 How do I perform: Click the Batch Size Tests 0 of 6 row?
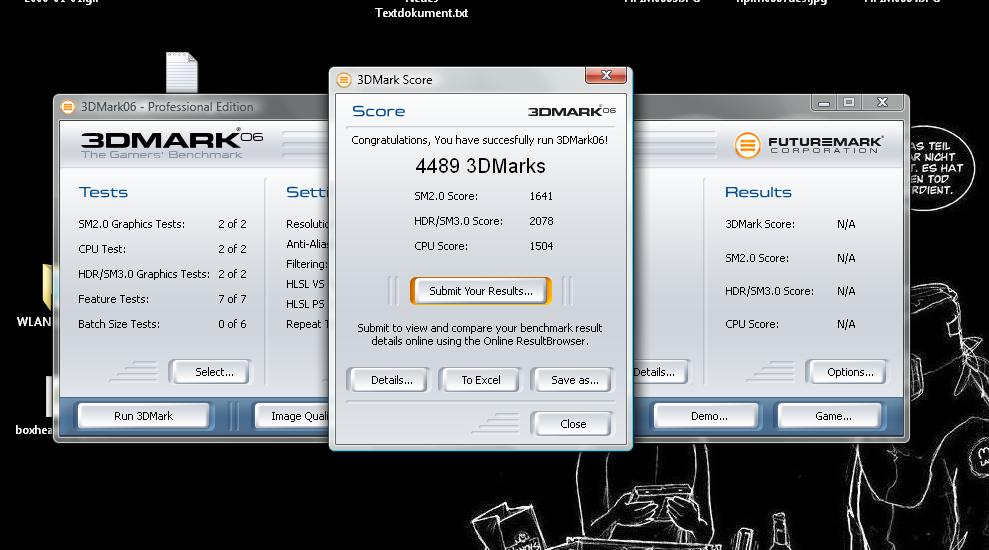coord(162,324)
